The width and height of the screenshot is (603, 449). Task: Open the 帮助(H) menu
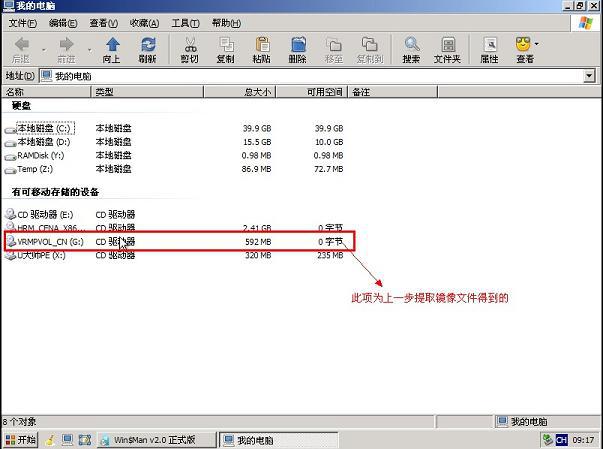226,23
